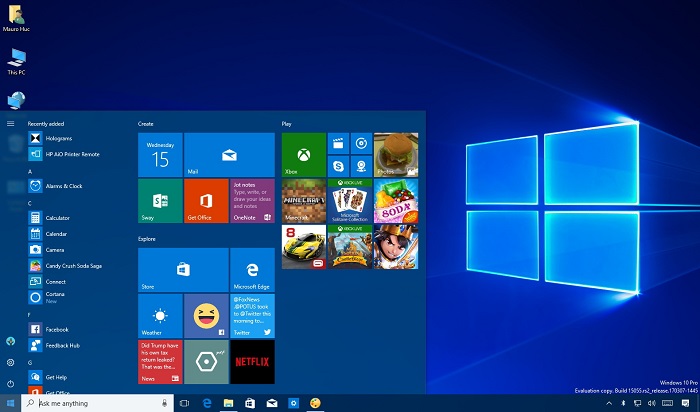
Task: Launch Get Office from the Create tiles
Action: [x=206, y=201]
